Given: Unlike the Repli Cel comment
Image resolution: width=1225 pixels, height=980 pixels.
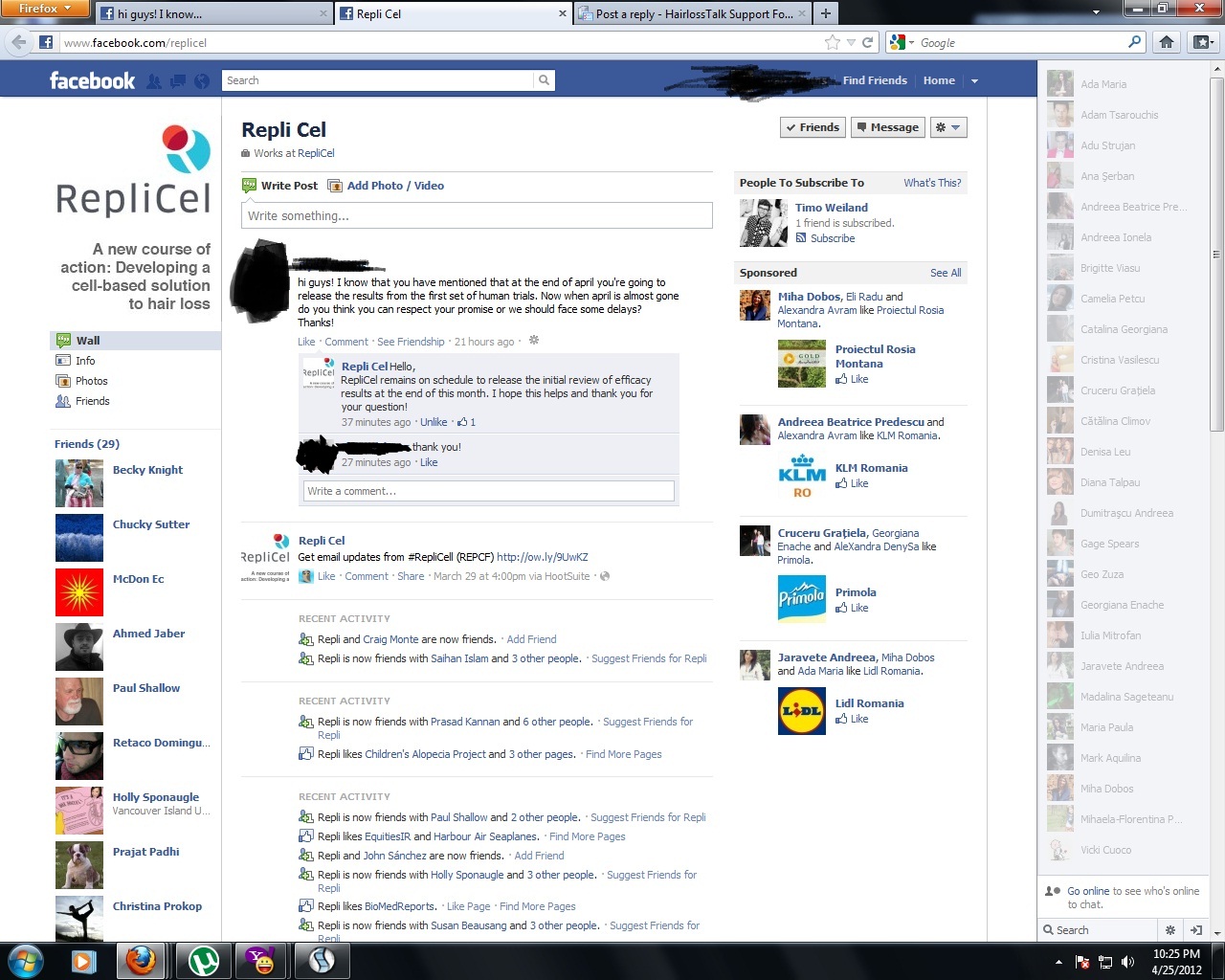Looking at the screenshot, I should point(434,422).
